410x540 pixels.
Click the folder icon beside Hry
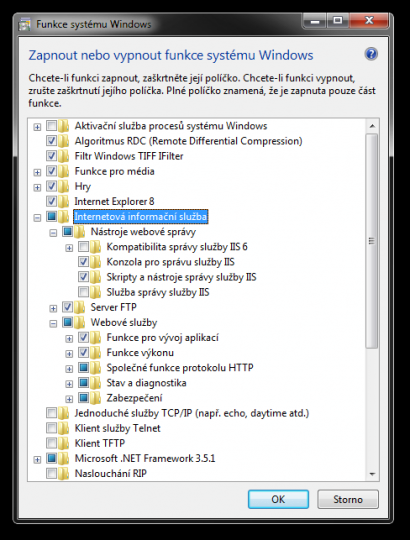tap(63, 186)
